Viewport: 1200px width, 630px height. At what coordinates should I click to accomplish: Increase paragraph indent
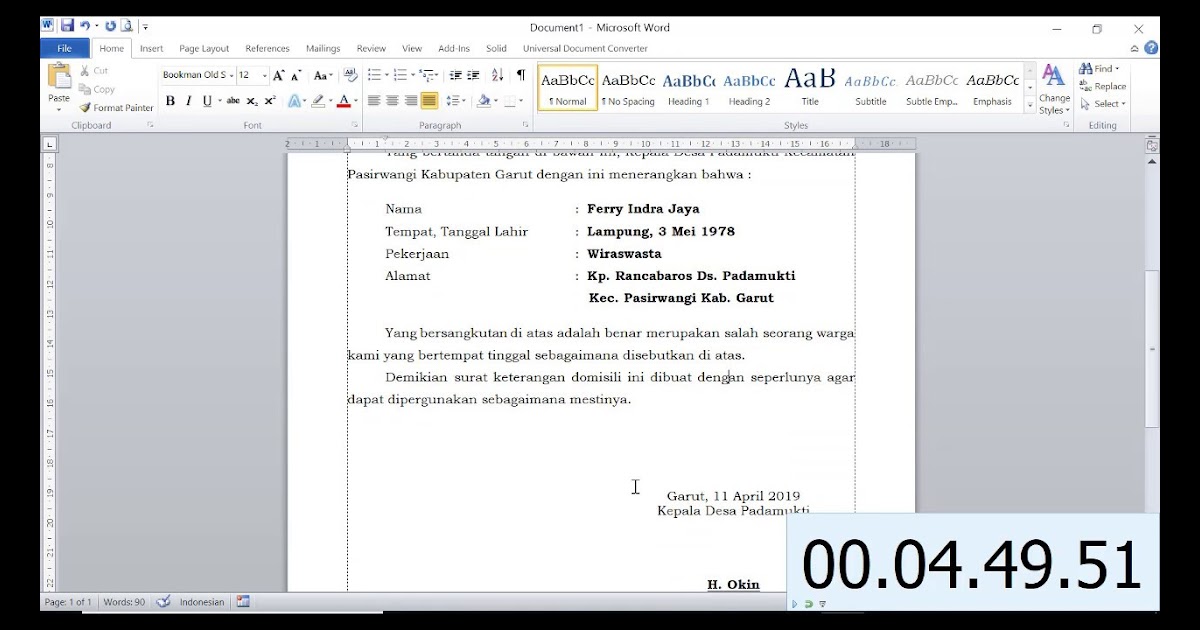pyautogui.click(x=474, y=75)
